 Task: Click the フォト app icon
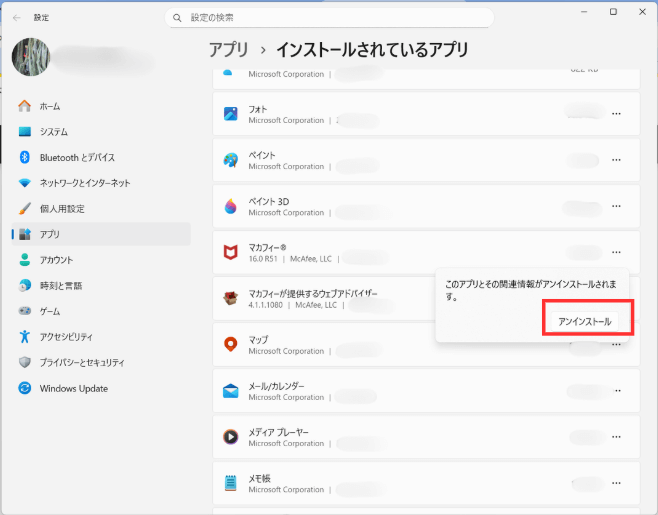click(230, 114)
